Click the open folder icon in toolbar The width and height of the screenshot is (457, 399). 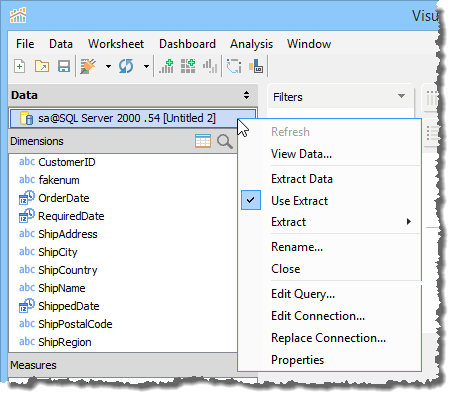42,66
